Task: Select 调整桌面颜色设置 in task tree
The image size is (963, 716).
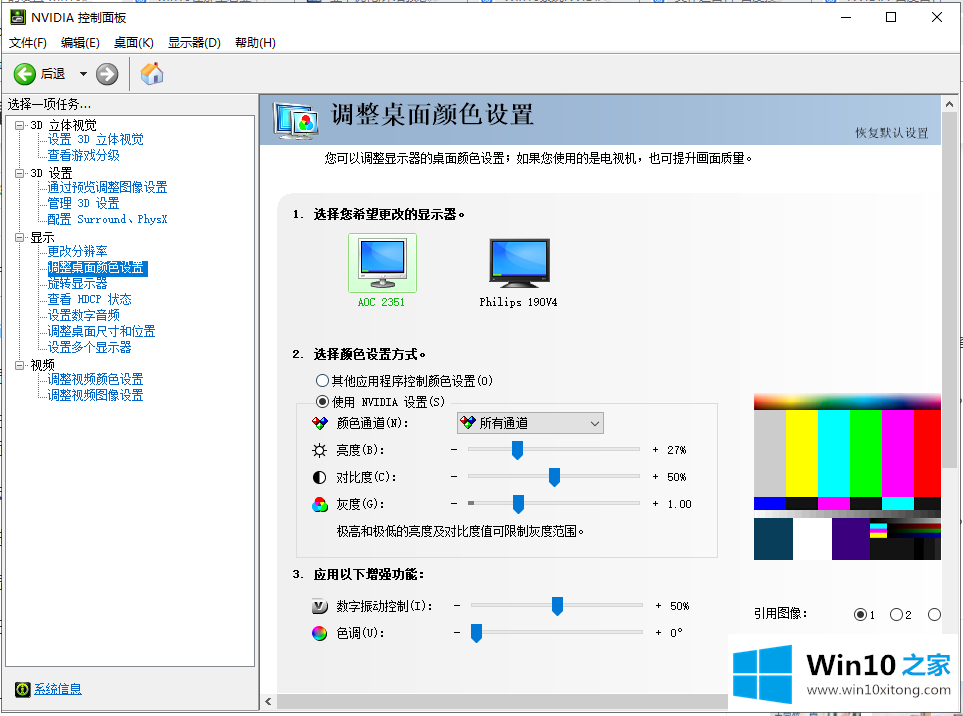Action: (97, 268)
